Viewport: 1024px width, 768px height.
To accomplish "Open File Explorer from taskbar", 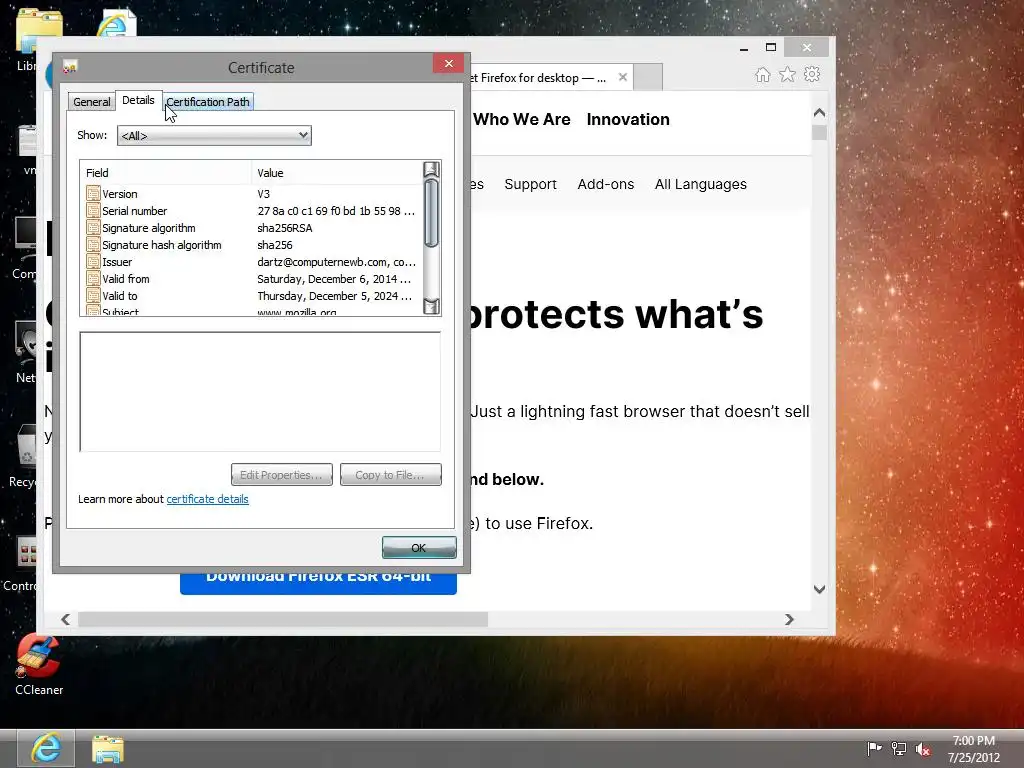I will [x=108, y=749].
